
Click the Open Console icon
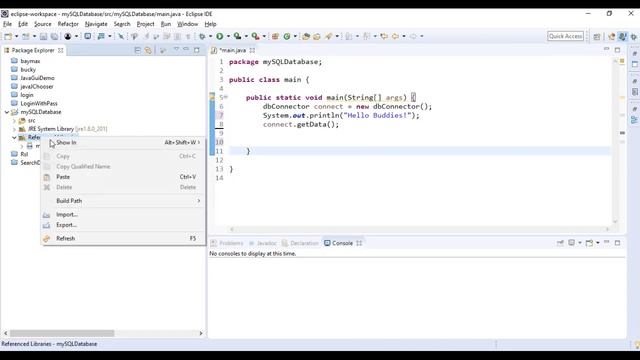point(589,243)
